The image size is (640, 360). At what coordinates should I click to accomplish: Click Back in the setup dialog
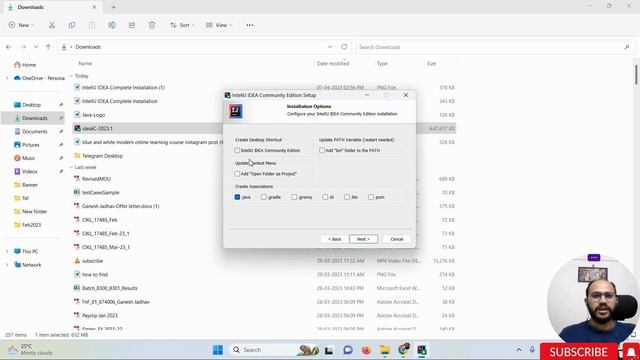[x=334, y=239]
